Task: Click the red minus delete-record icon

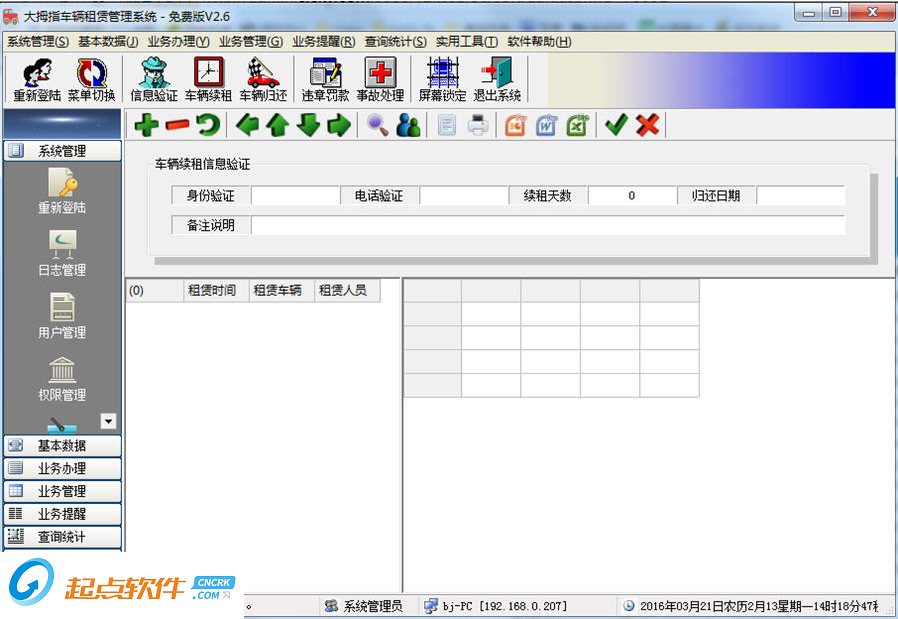Action: pyautogui.click(x=178, y=125)
